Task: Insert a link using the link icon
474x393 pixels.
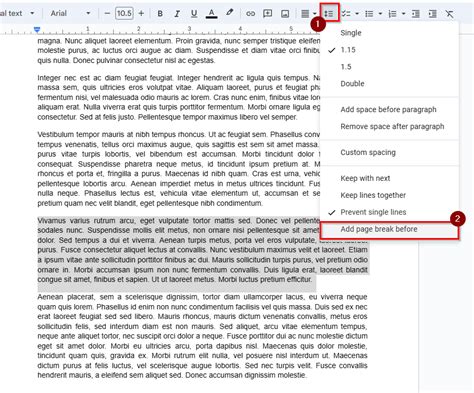Action: tap(250, 13)
